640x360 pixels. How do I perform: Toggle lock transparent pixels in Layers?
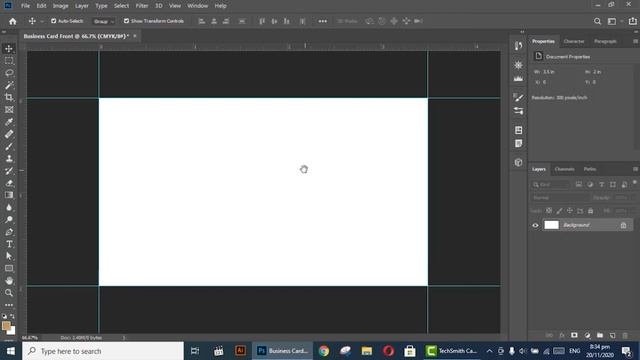(x=549, y=211)
